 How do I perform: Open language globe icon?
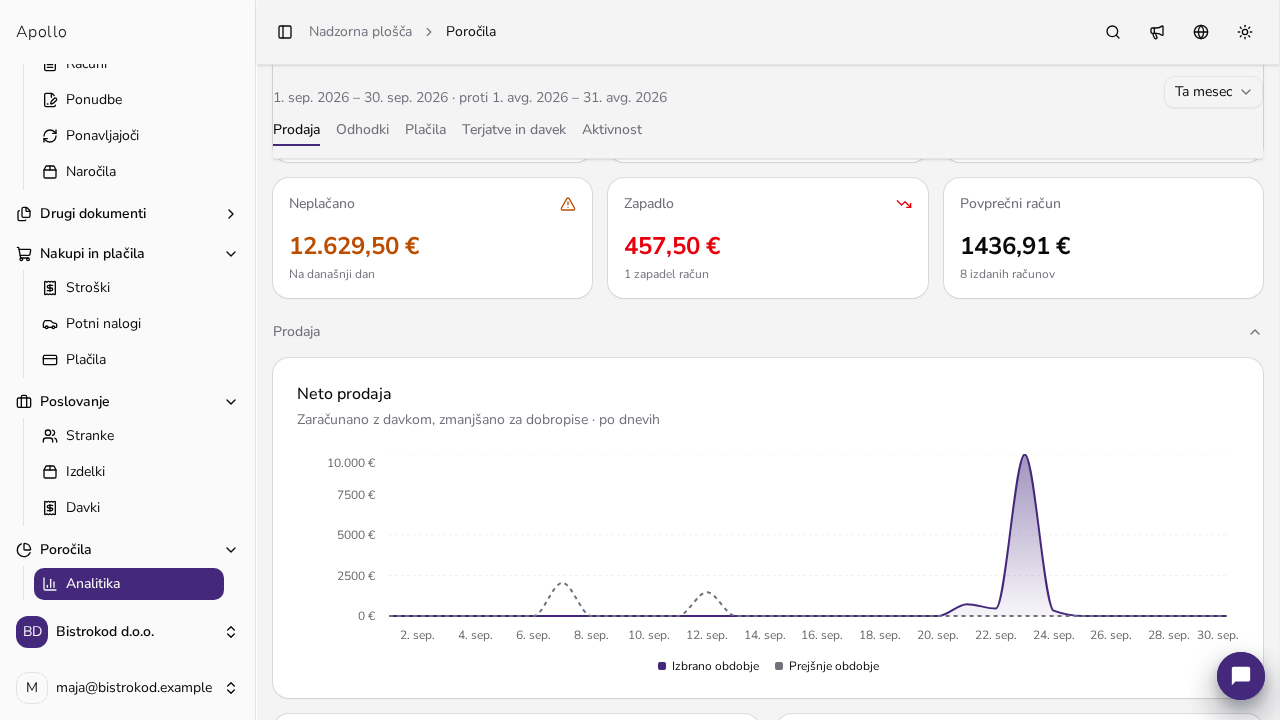click(x=1201, y=32)
